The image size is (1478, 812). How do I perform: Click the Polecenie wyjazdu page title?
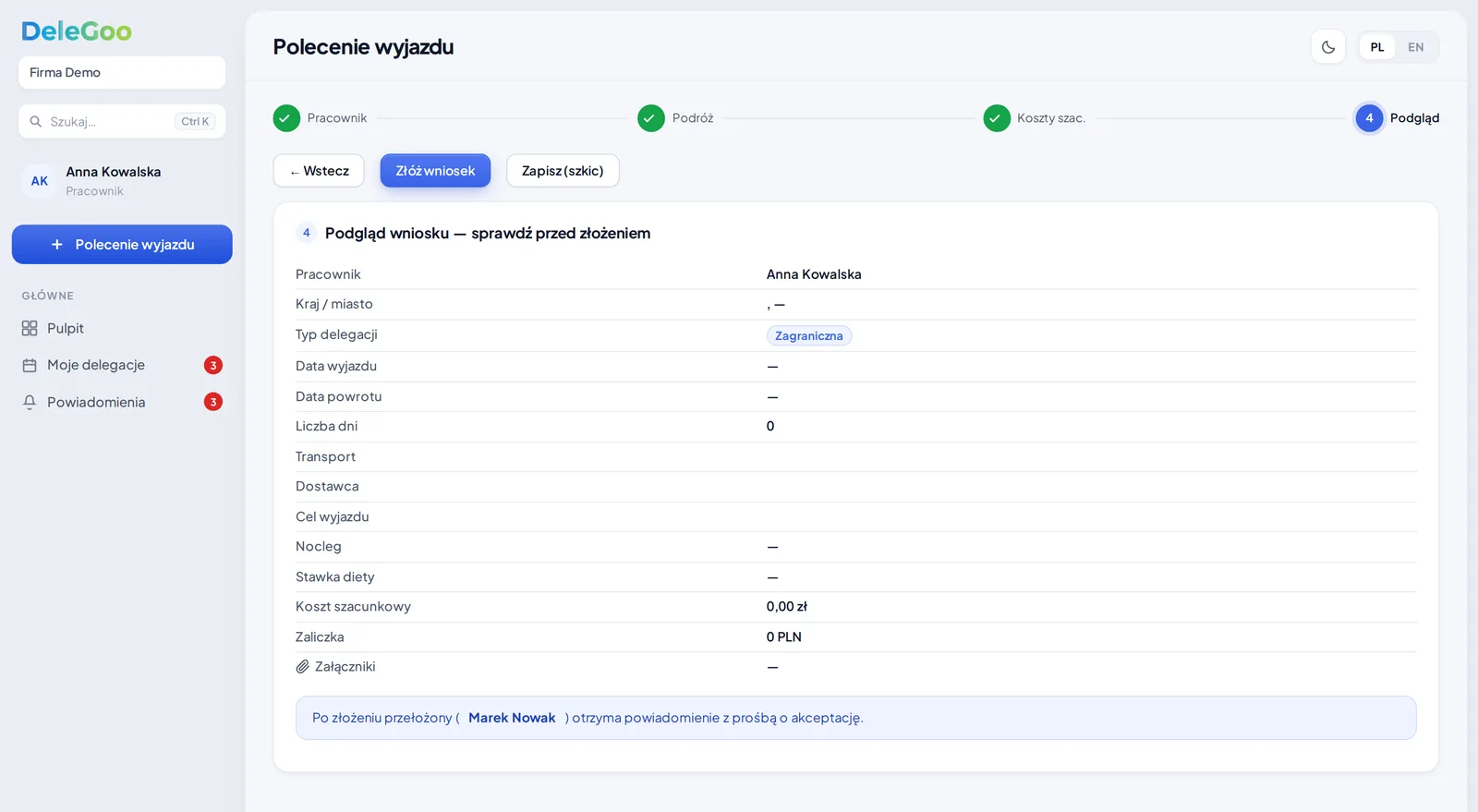click(363, 47)
